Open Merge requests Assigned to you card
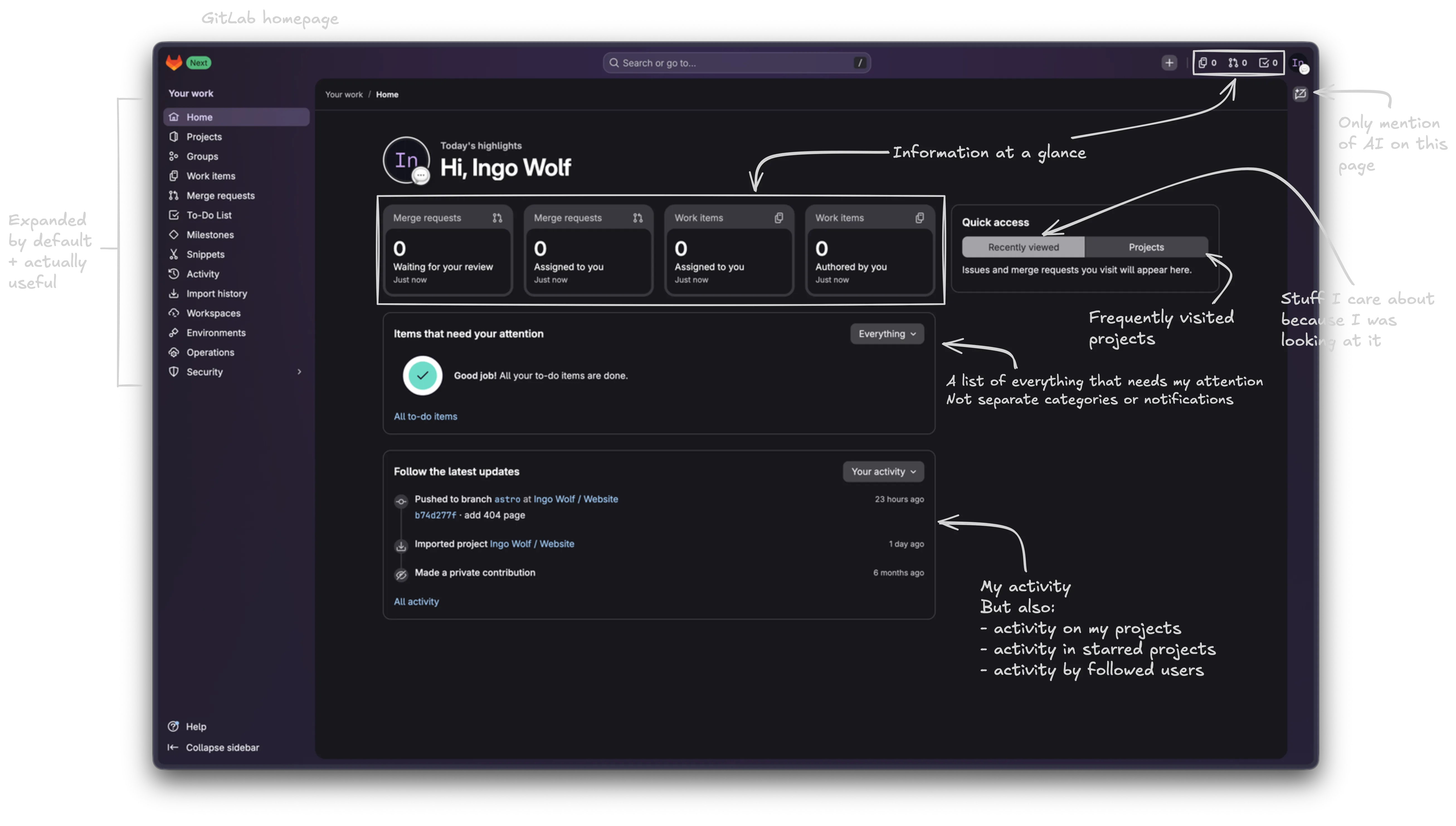Screen dimensions: 1456x826 point(588,250)
